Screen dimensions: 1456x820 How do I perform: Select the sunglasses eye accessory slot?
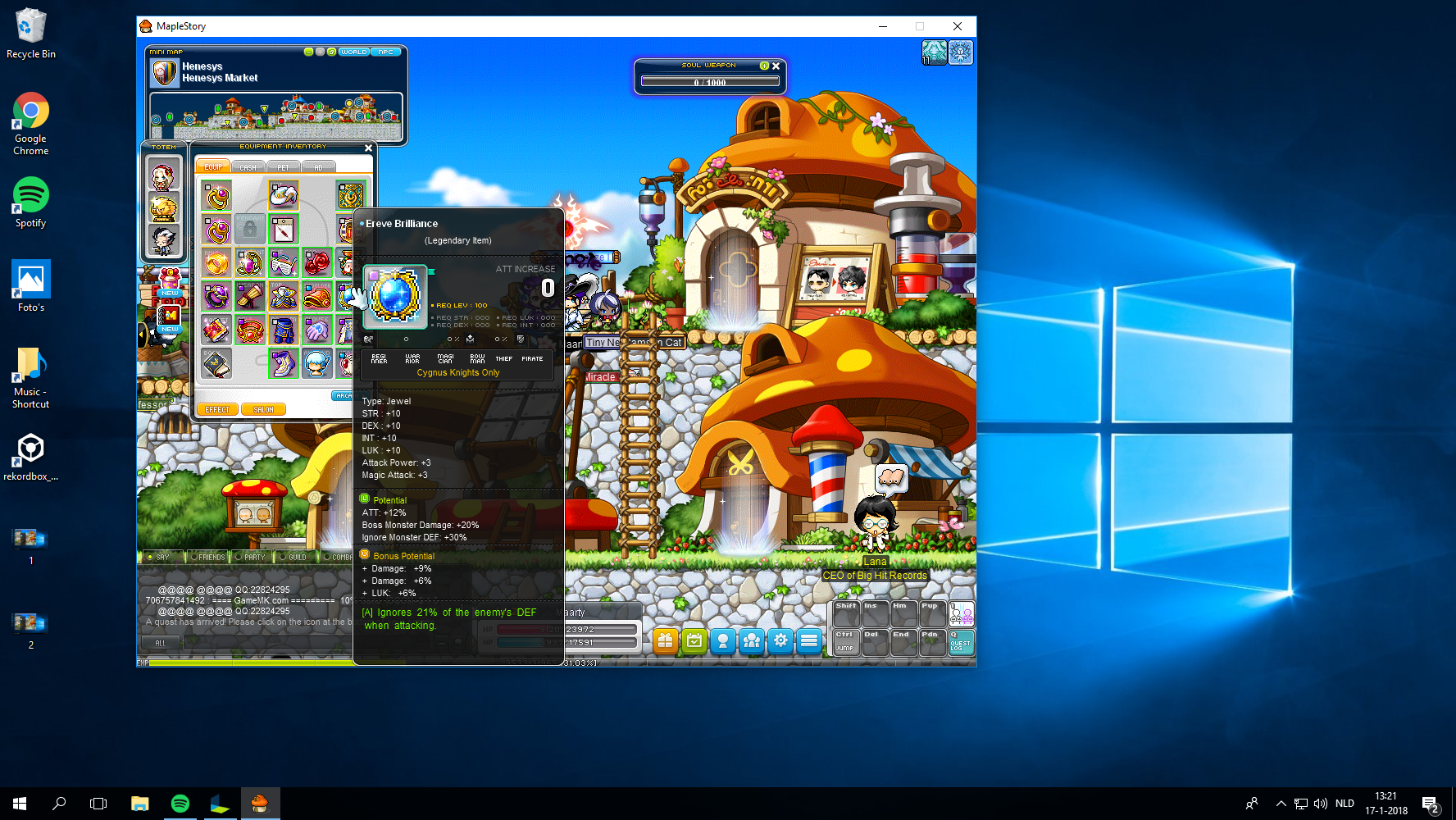[x=284, y=263]
